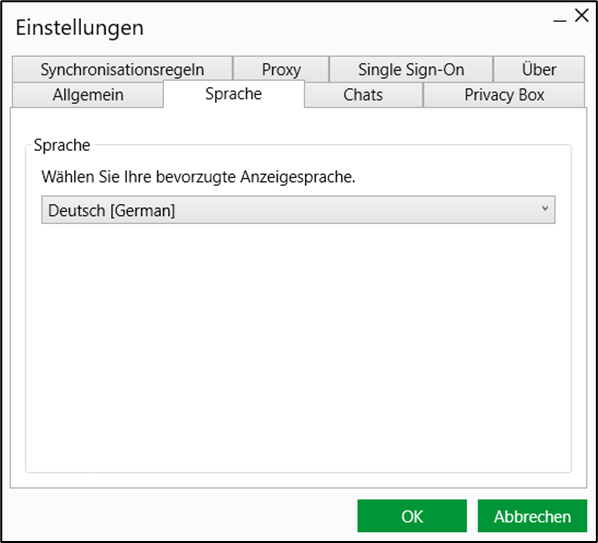Click the chevron arrow of language dropdown
Viewport: 598px width, 543px height.
pos(545,209)
